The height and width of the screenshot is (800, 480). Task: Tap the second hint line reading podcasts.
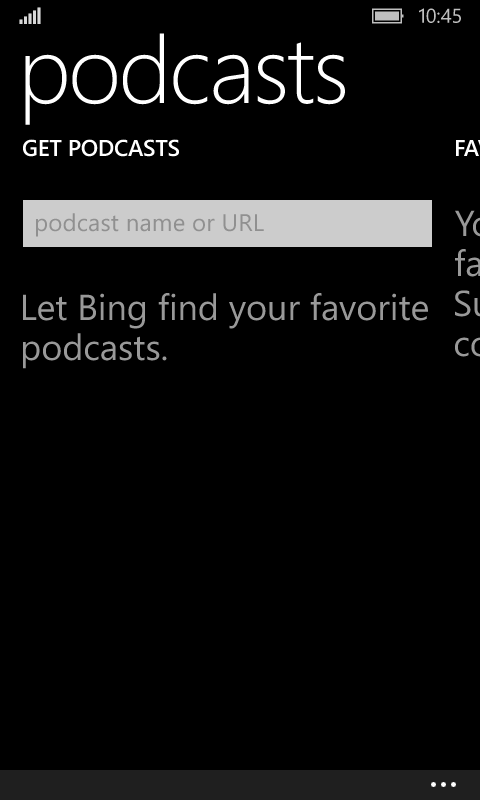tap(95, 350)
